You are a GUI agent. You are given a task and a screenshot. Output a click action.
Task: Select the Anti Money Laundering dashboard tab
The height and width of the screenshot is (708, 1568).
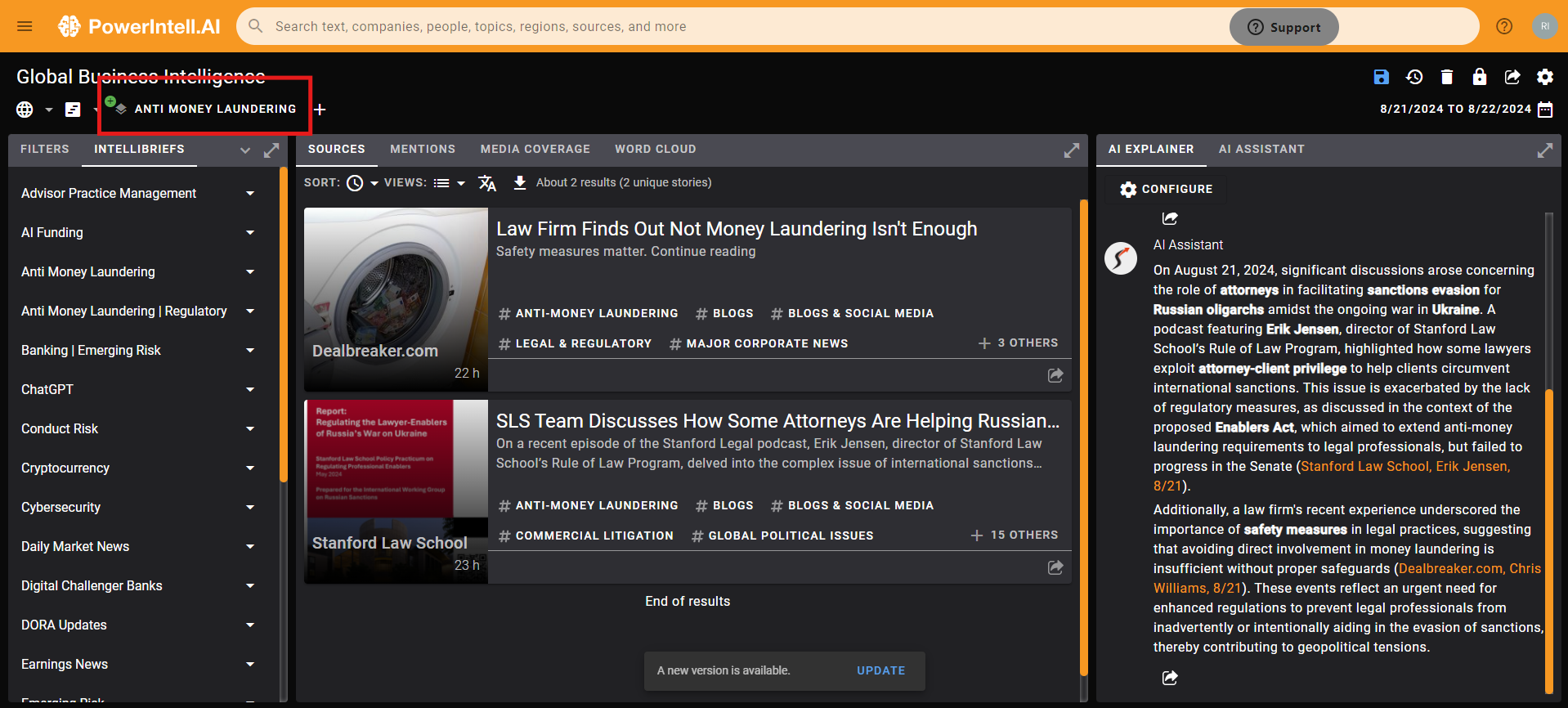[215, 109]
